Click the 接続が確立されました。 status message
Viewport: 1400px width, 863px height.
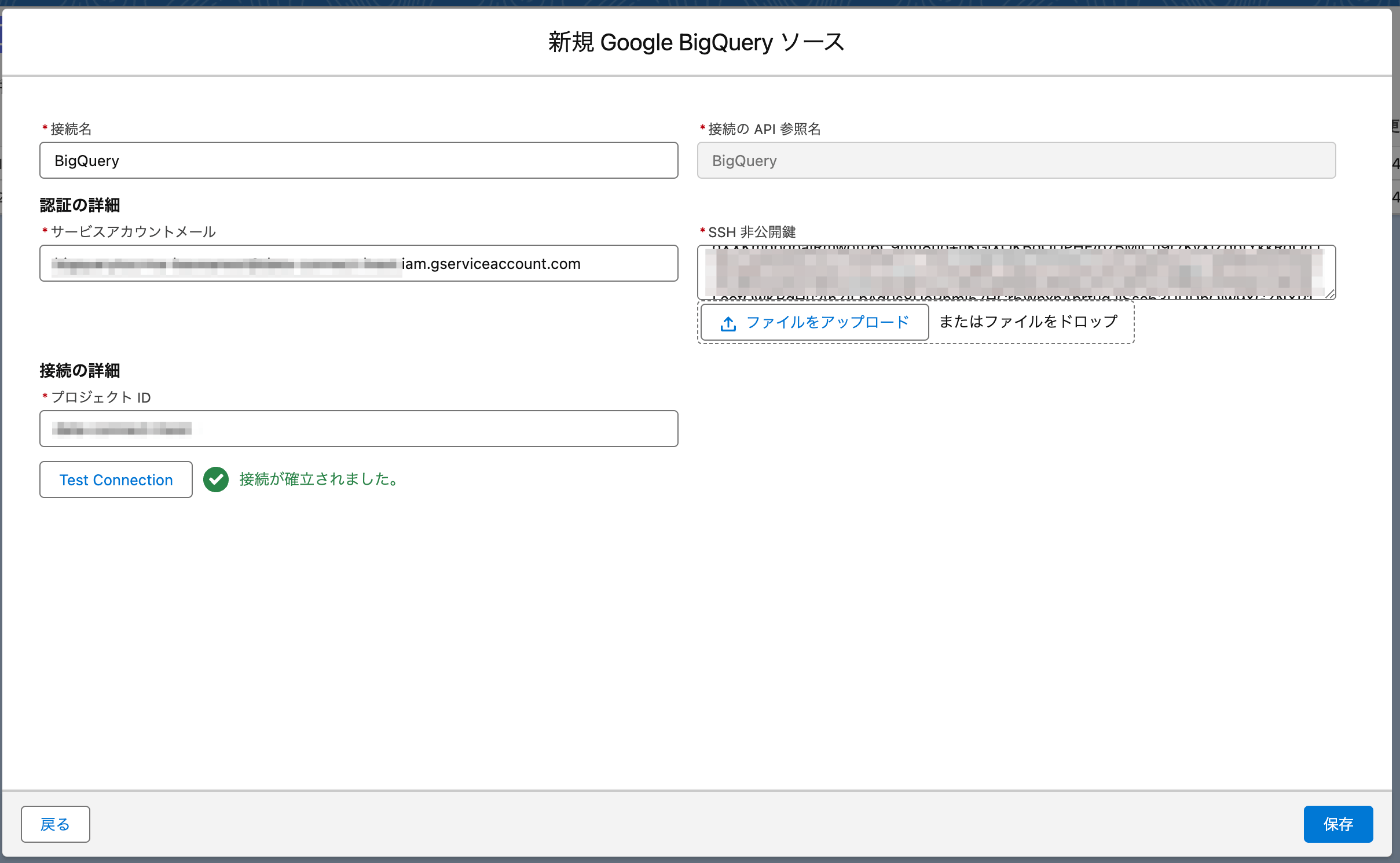tap(320, 480)
